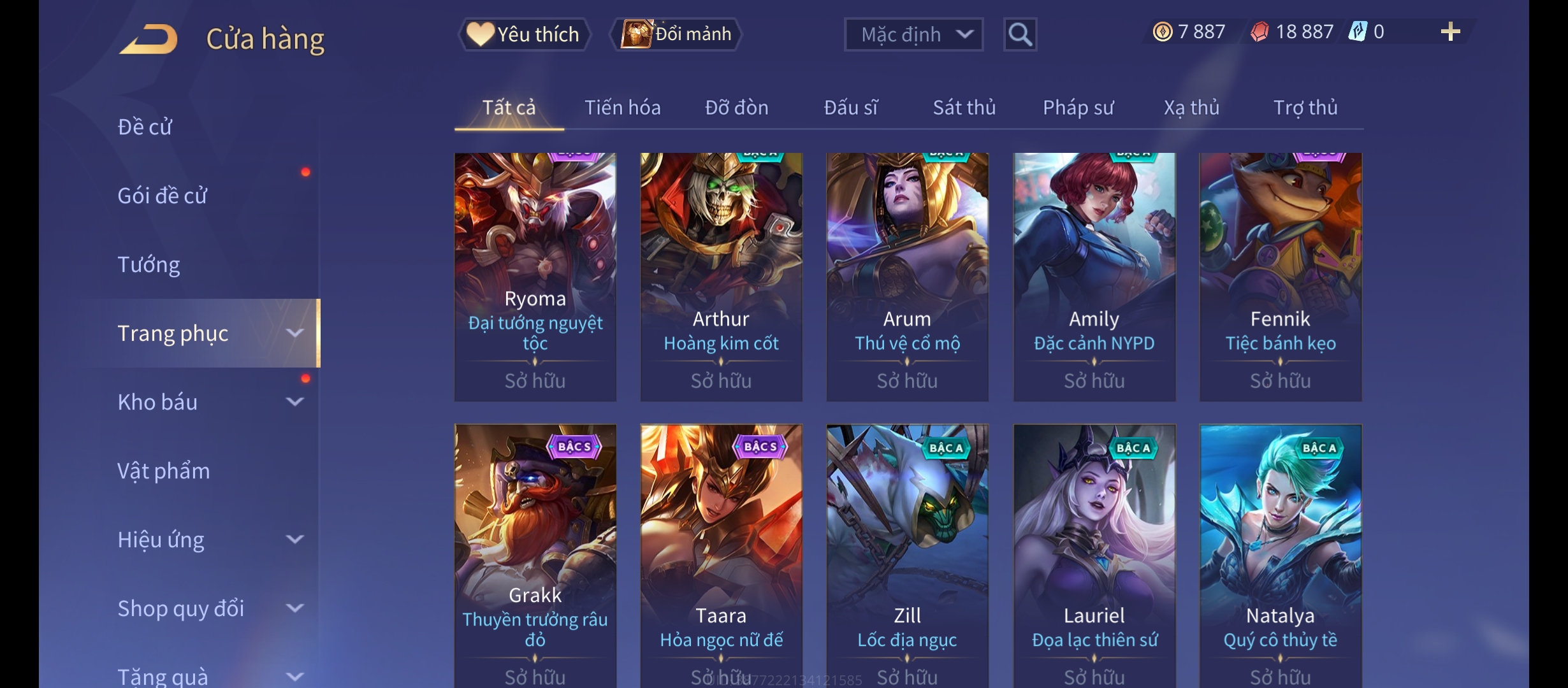Image resolution: width=1568 pixels, height=688 pixels.
Task: Select the Zill Lốc địa ngục skin card
Action: tap(907, 555)
